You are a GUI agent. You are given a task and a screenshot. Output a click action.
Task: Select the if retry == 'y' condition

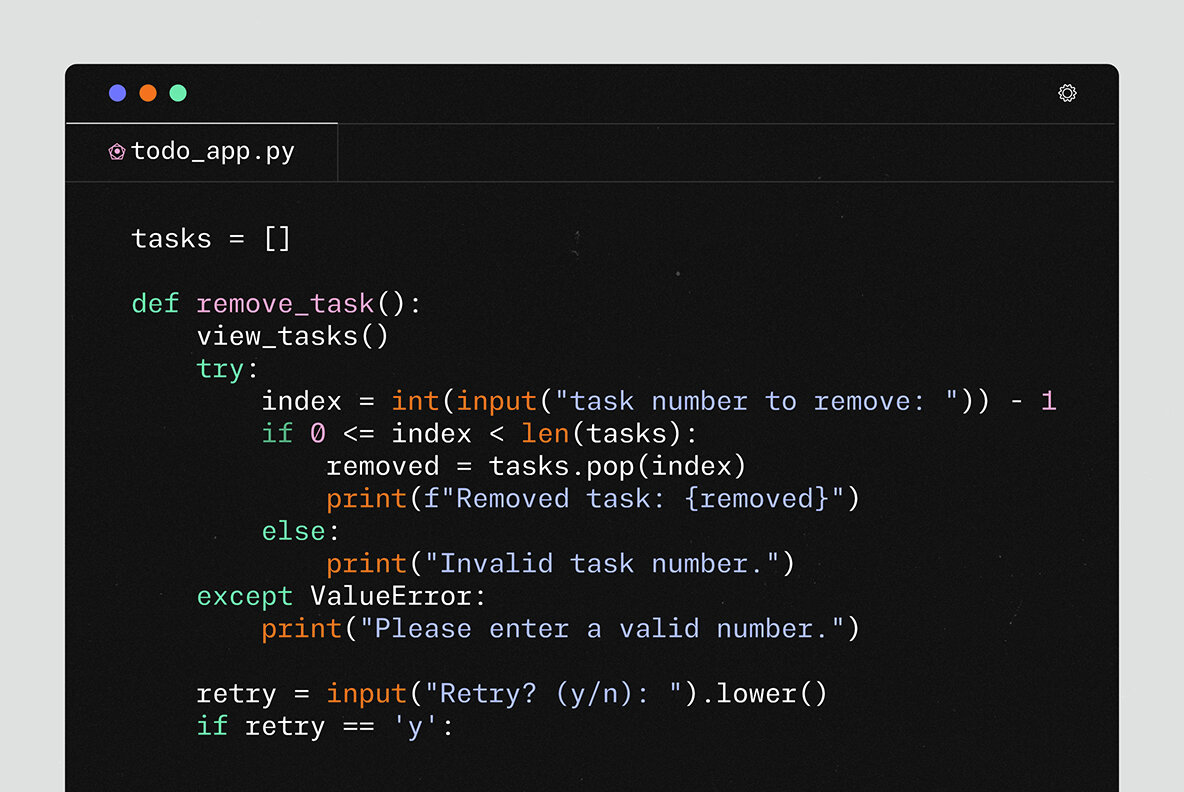(x=322, y=726)
